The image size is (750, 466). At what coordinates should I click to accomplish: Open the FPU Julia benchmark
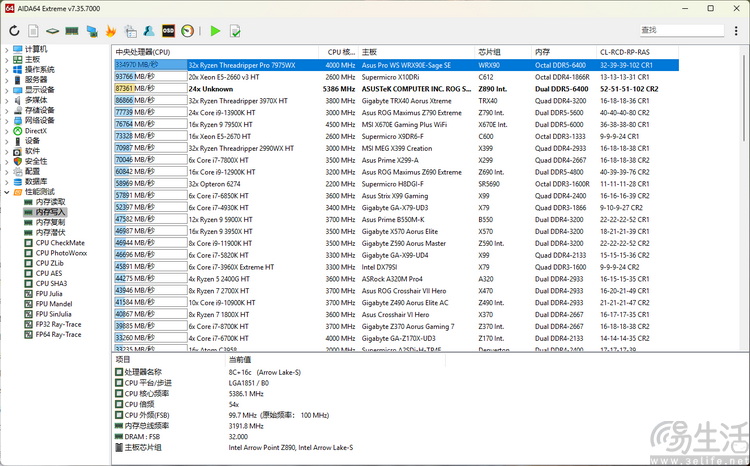pyautogui.click(x=49, y=294)
